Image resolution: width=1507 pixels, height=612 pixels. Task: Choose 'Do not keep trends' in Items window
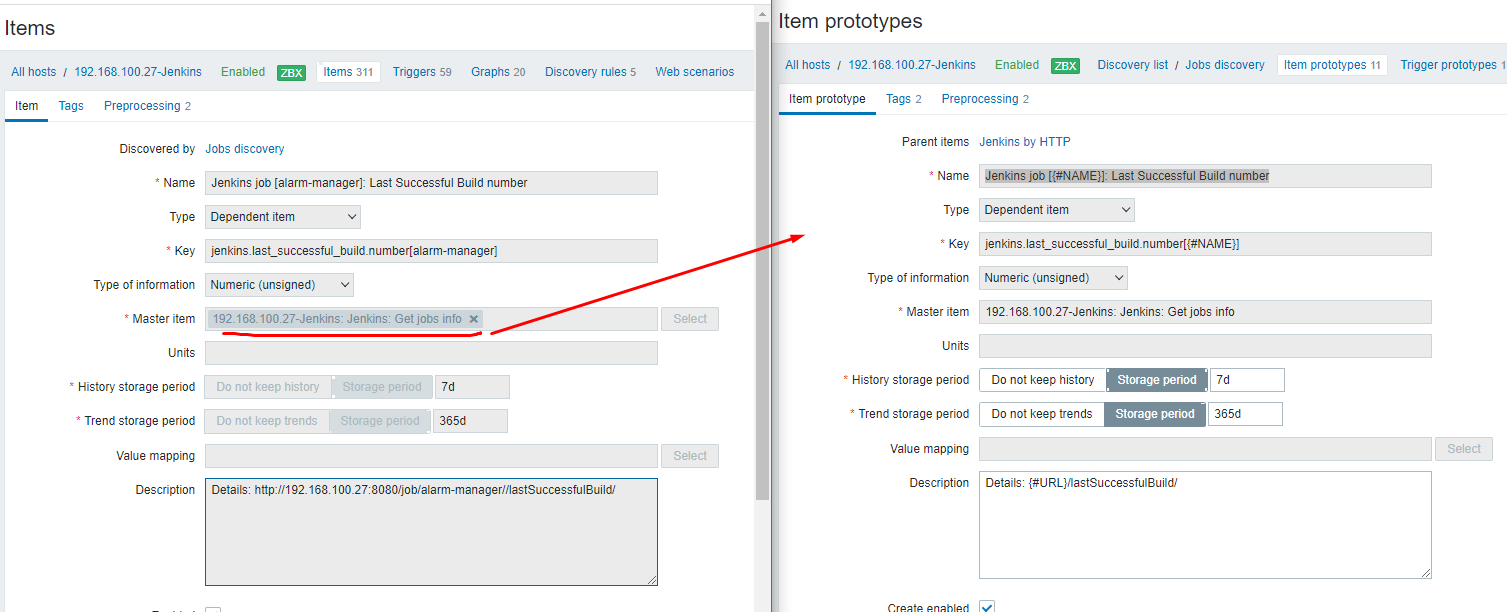[267, 421]
